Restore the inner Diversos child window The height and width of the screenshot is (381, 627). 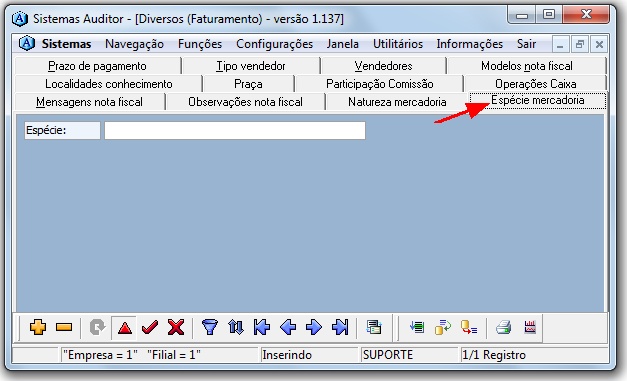[579, 44]
